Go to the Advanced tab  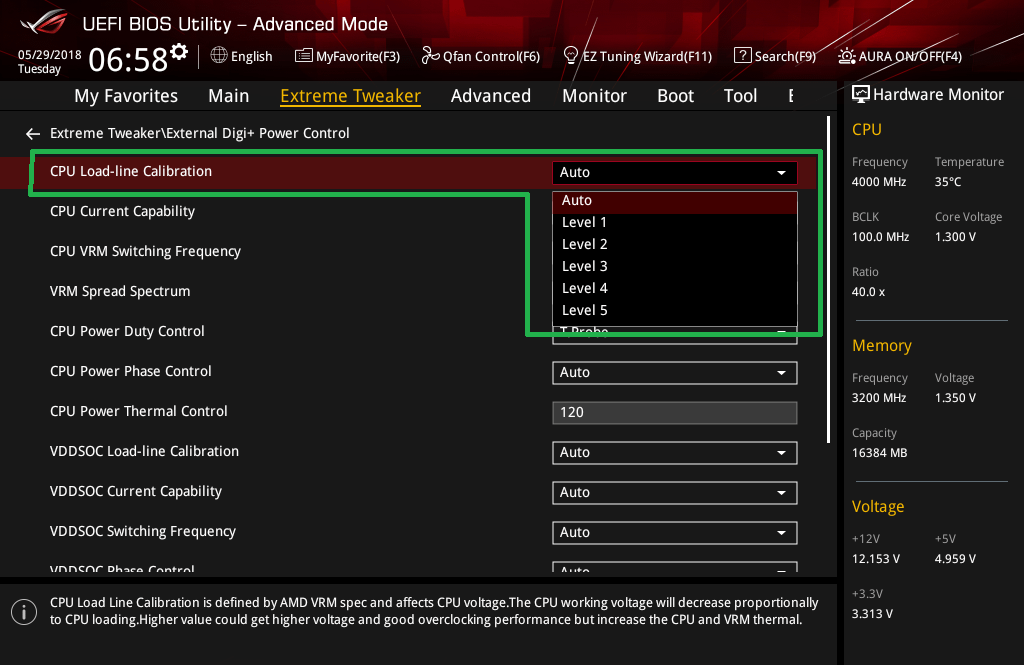[491, 96]
